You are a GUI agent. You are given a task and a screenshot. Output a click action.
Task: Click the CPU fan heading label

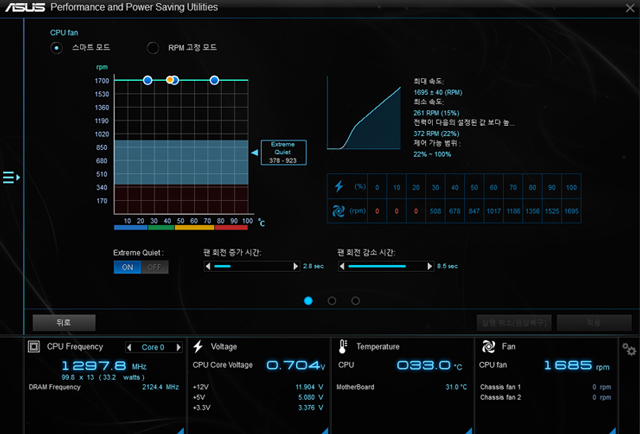pyautogui.click(x=64, y=33)
